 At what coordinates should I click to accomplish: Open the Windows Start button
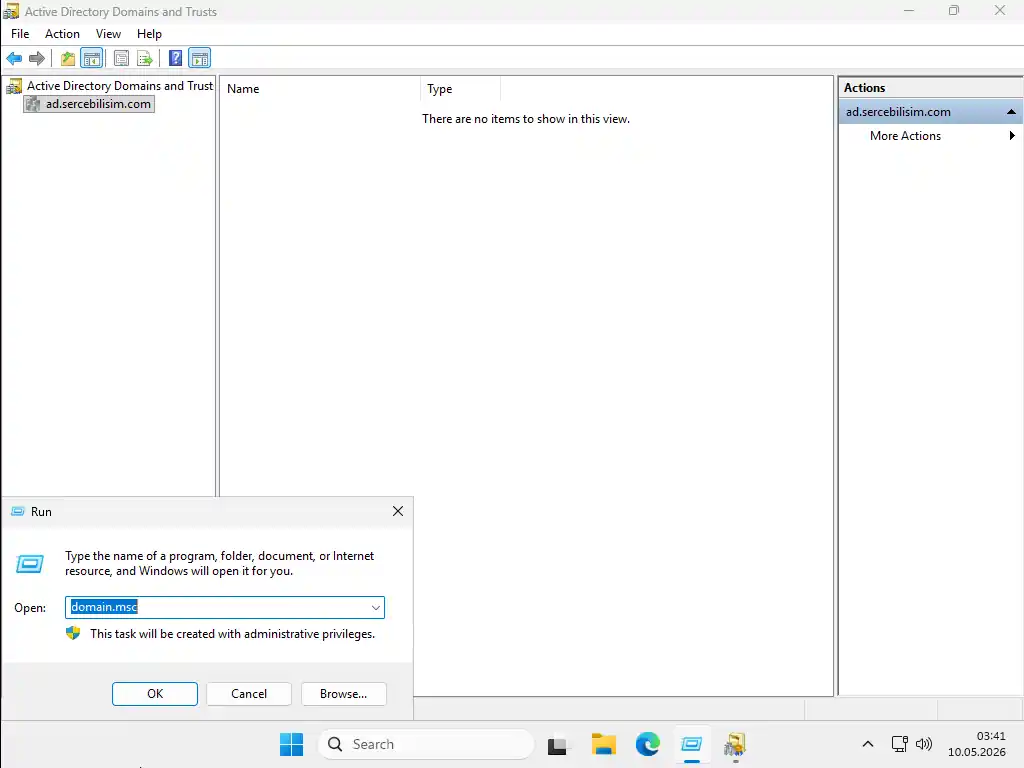pyautogui.click(x=291, y=744)
